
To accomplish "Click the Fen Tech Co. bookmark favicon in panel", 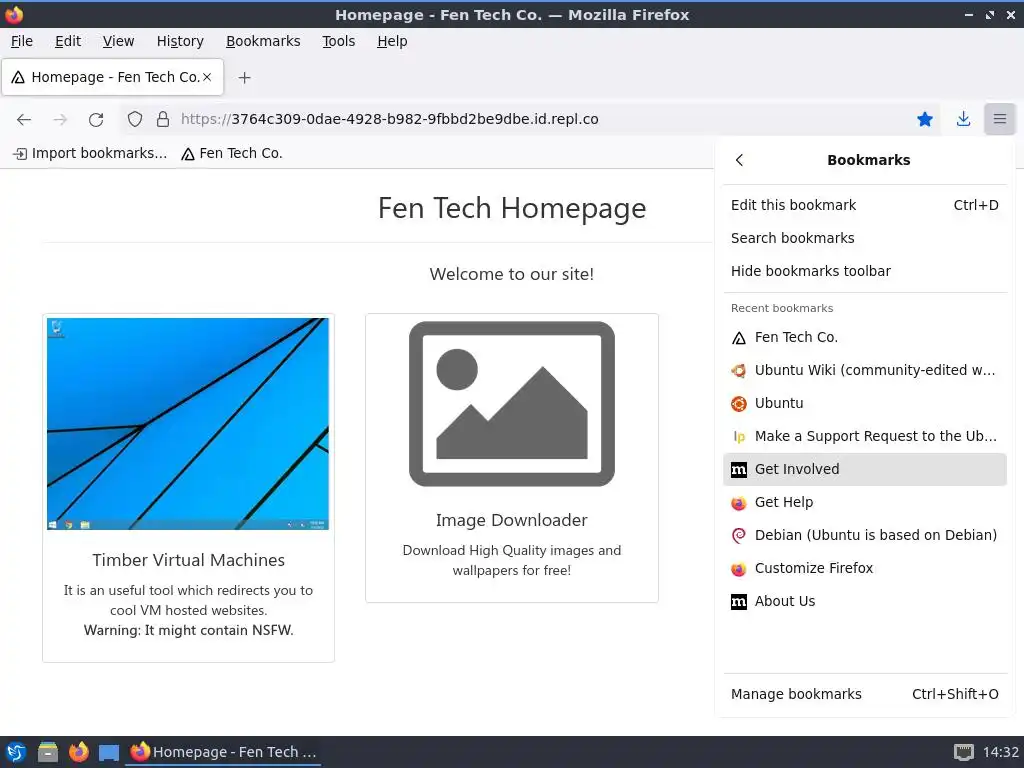I will tap(739, 338).
